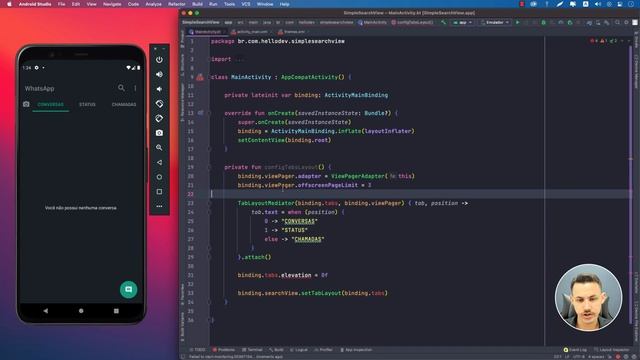
Task: Open the Layout Inspector panel
Action: [x=611, y=350]
